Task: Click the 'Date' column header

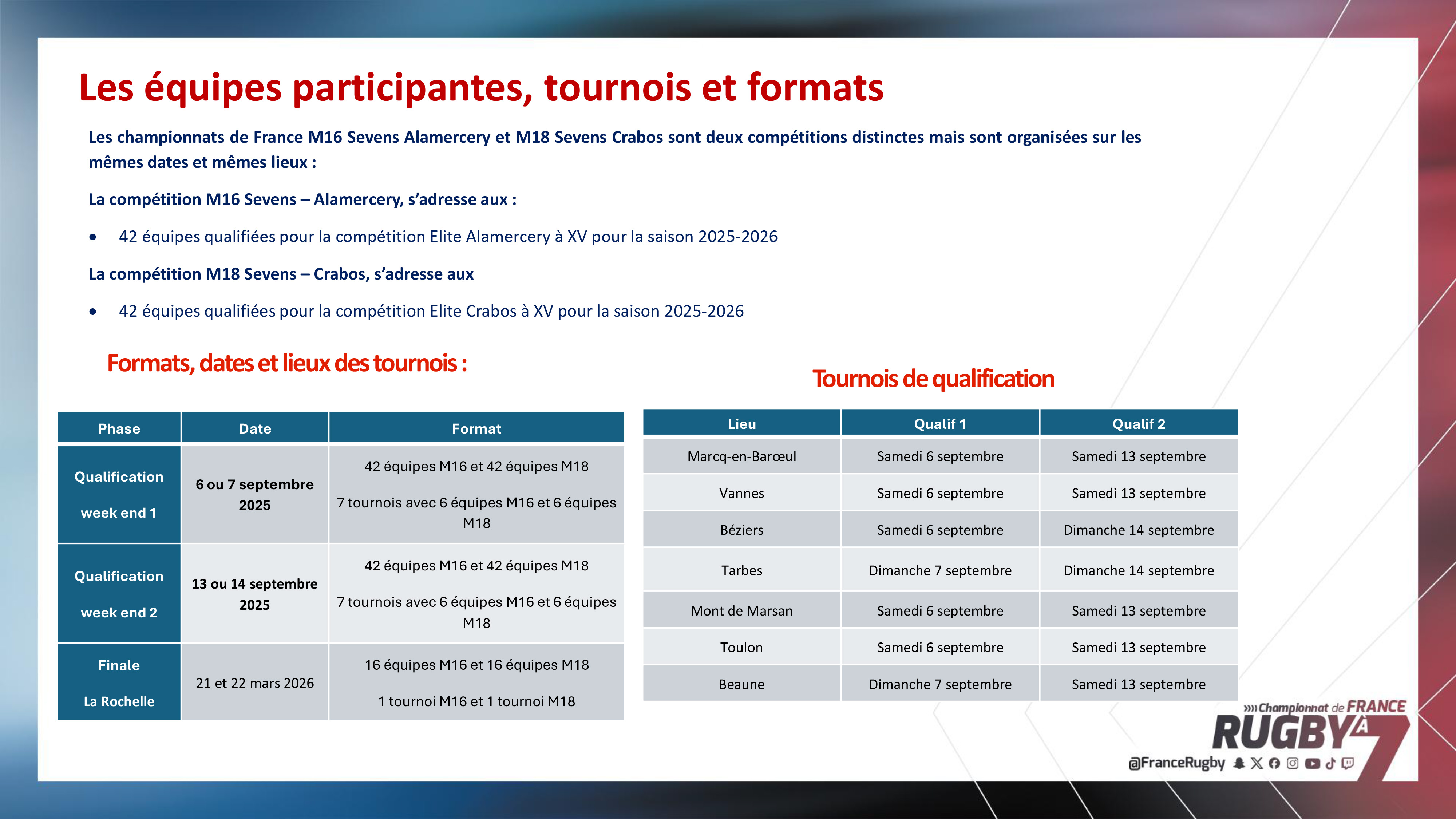Action: pyautogui.click(x=255, y=427)
